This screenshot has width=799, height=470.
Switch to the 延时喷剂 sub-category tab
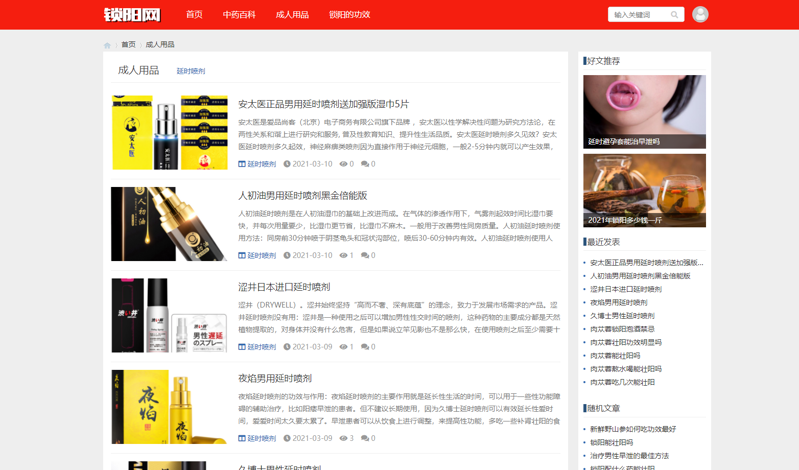[x=191, y=71]
